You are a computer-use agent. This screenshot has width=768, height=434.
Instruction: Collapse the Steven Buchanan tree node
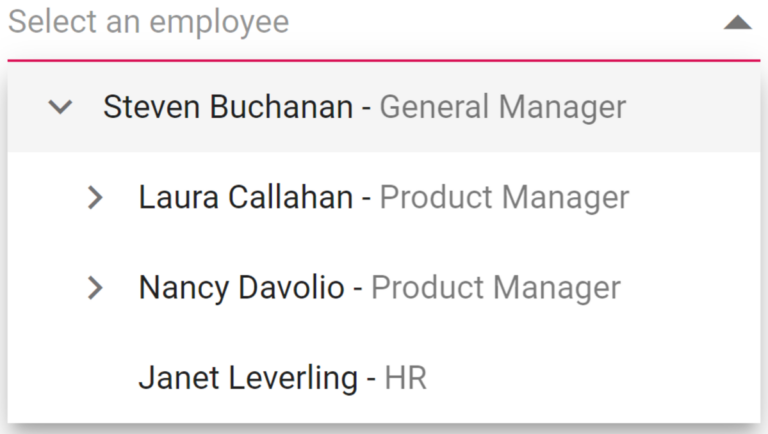pos(61,107)
